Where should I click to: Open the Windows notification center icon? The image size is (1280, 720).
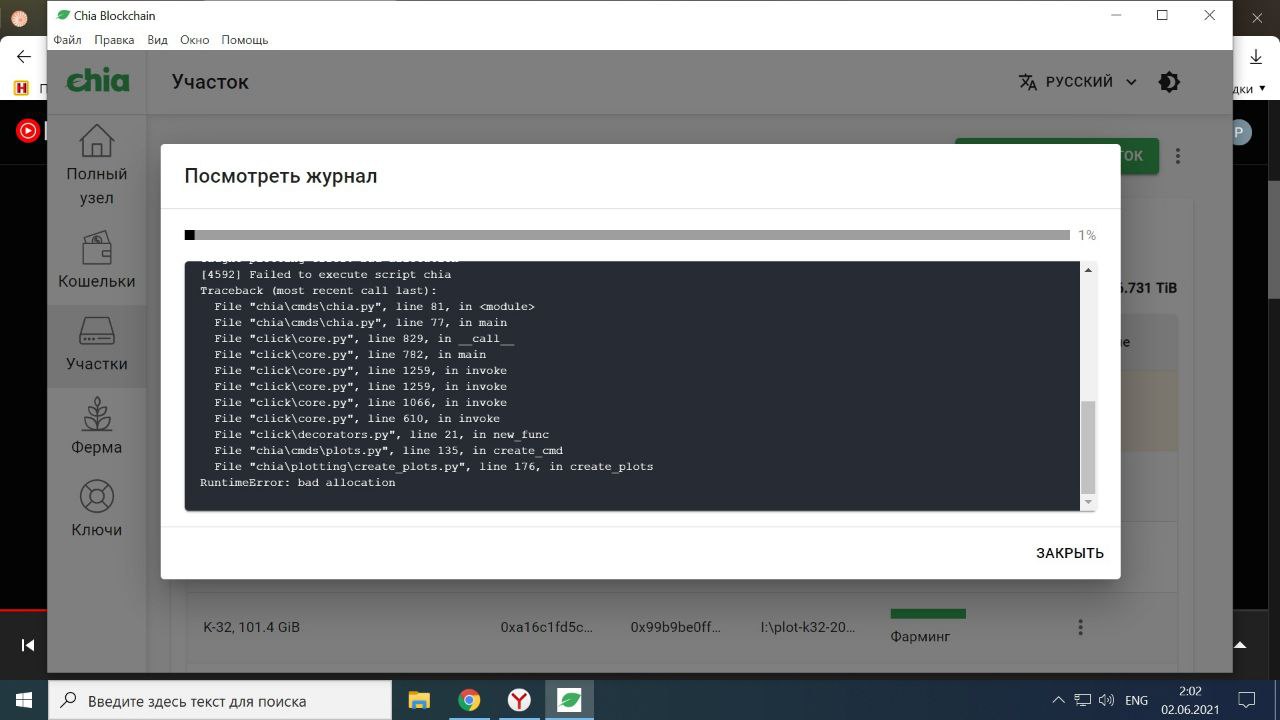(1247, 700)
